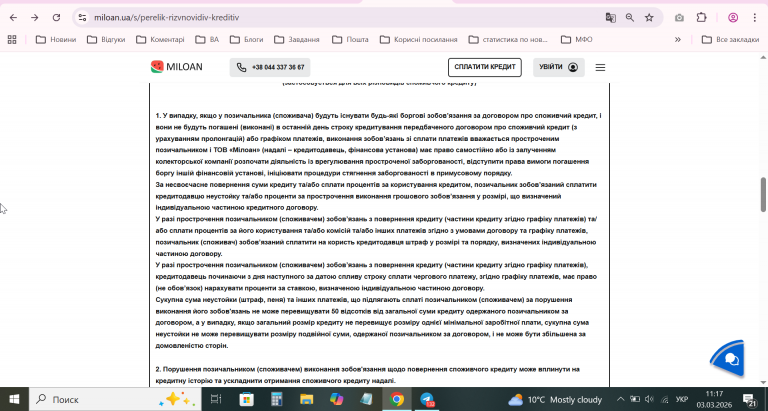Open the Завдання bookmark folder
The width and height of the screenshot is (768, 411).
pyautogui.click(x=297, y=40)
